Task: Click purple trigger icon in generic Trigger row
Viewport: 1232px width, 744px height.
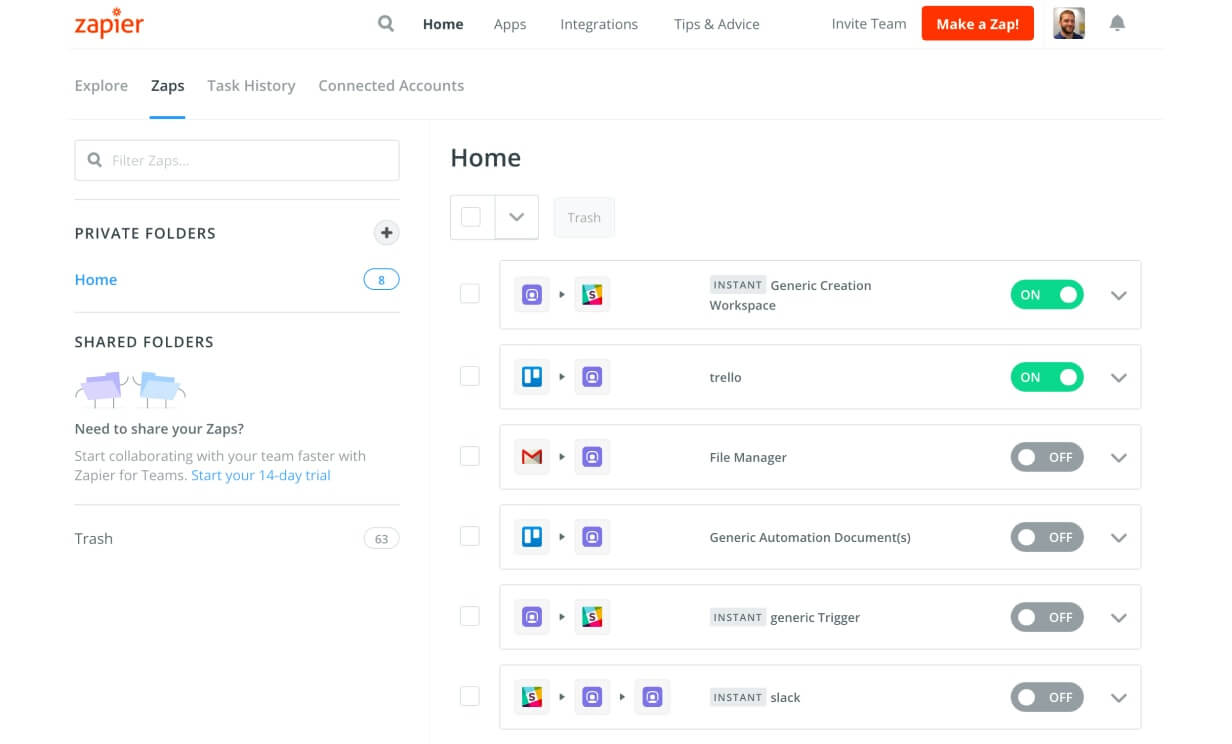Action: point(532,617)
